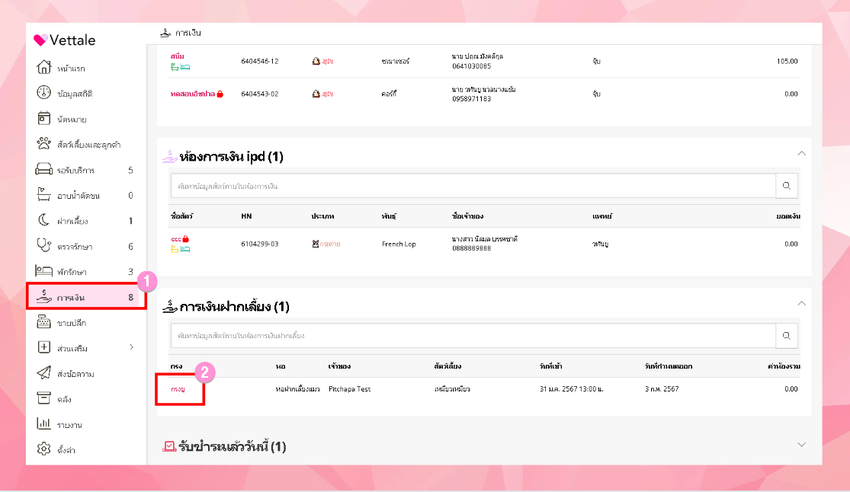Viewport: 850px width, 492px height.
Task: Open settings gear icon
Action: pyautogui.click(x=44, y=449)
